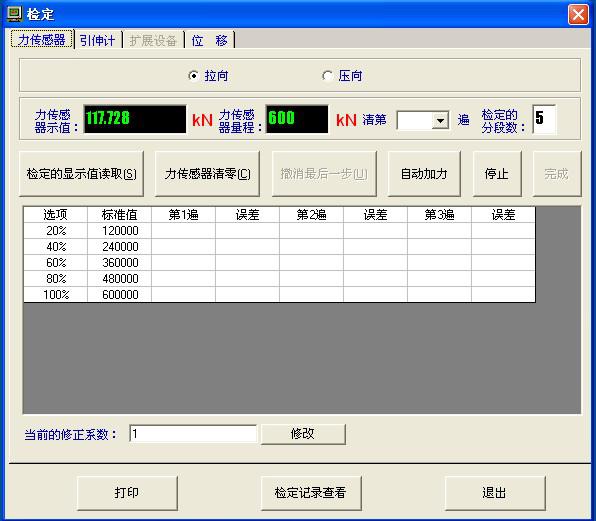
Task: Switch to the 引伸计 tab
Action: (x=98, y=40)
